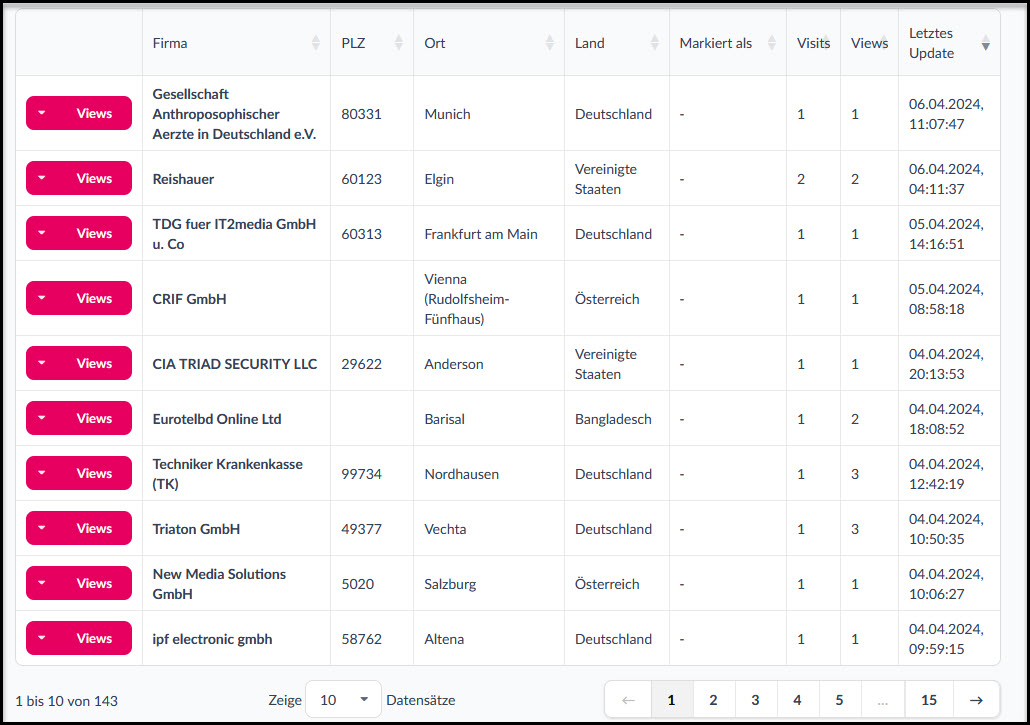Click postal code 80331

[x=361, y=114]
